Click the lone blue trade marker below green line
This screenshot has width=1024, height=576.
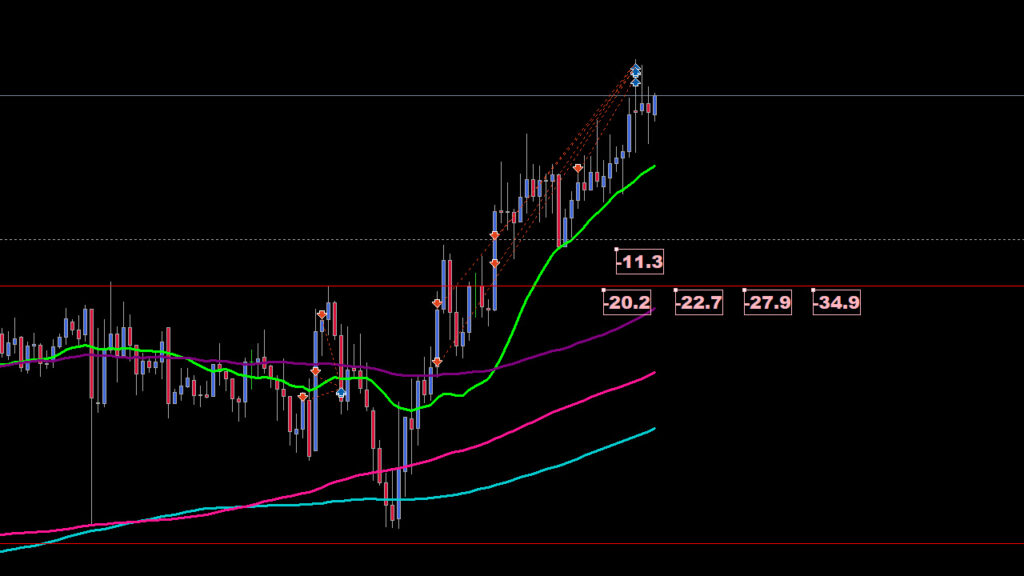(341, 392)
